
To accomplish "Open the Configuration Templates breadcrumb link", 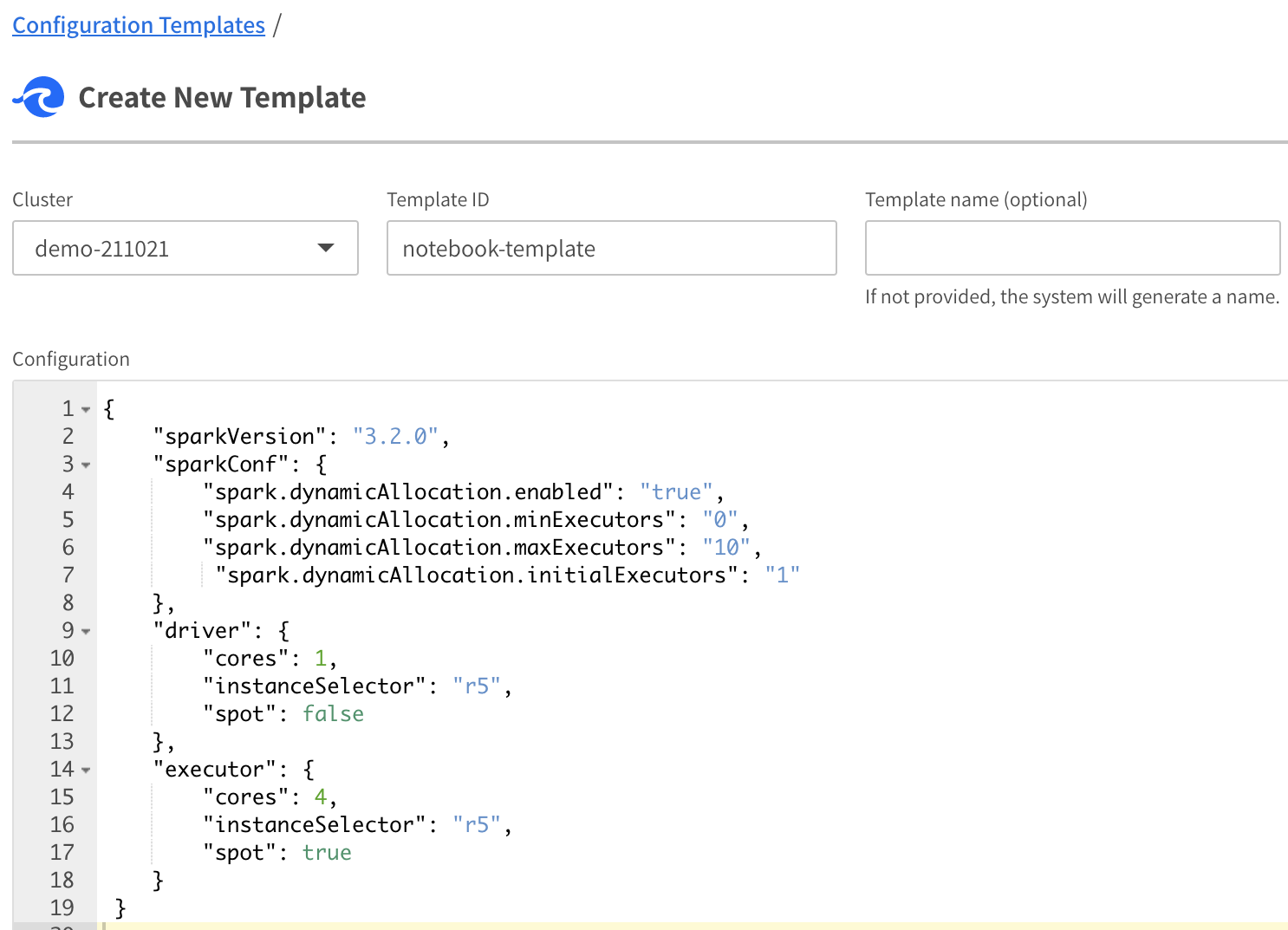I will point(139,25).
